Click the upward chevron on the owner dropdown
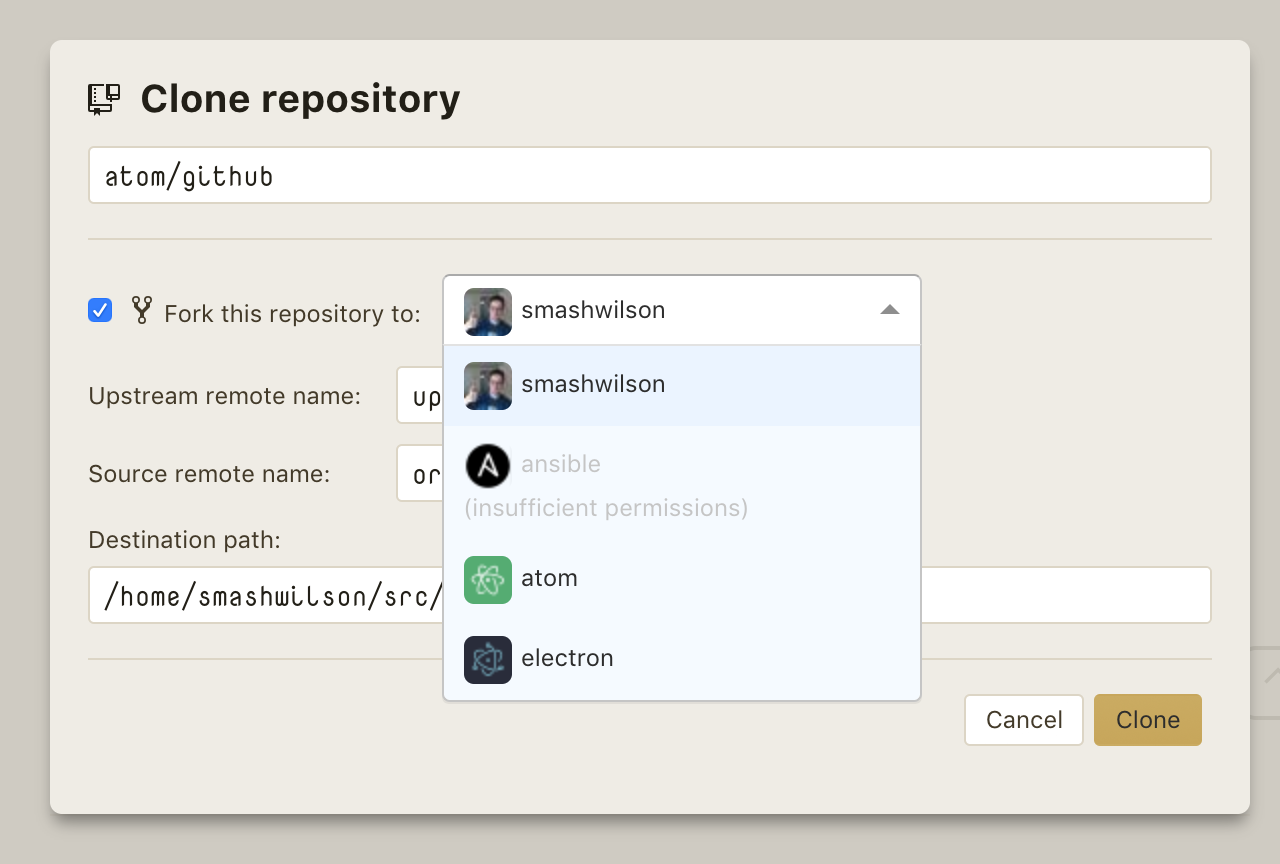This screenshot has height=864, width=1280. (x=889, y=311)
